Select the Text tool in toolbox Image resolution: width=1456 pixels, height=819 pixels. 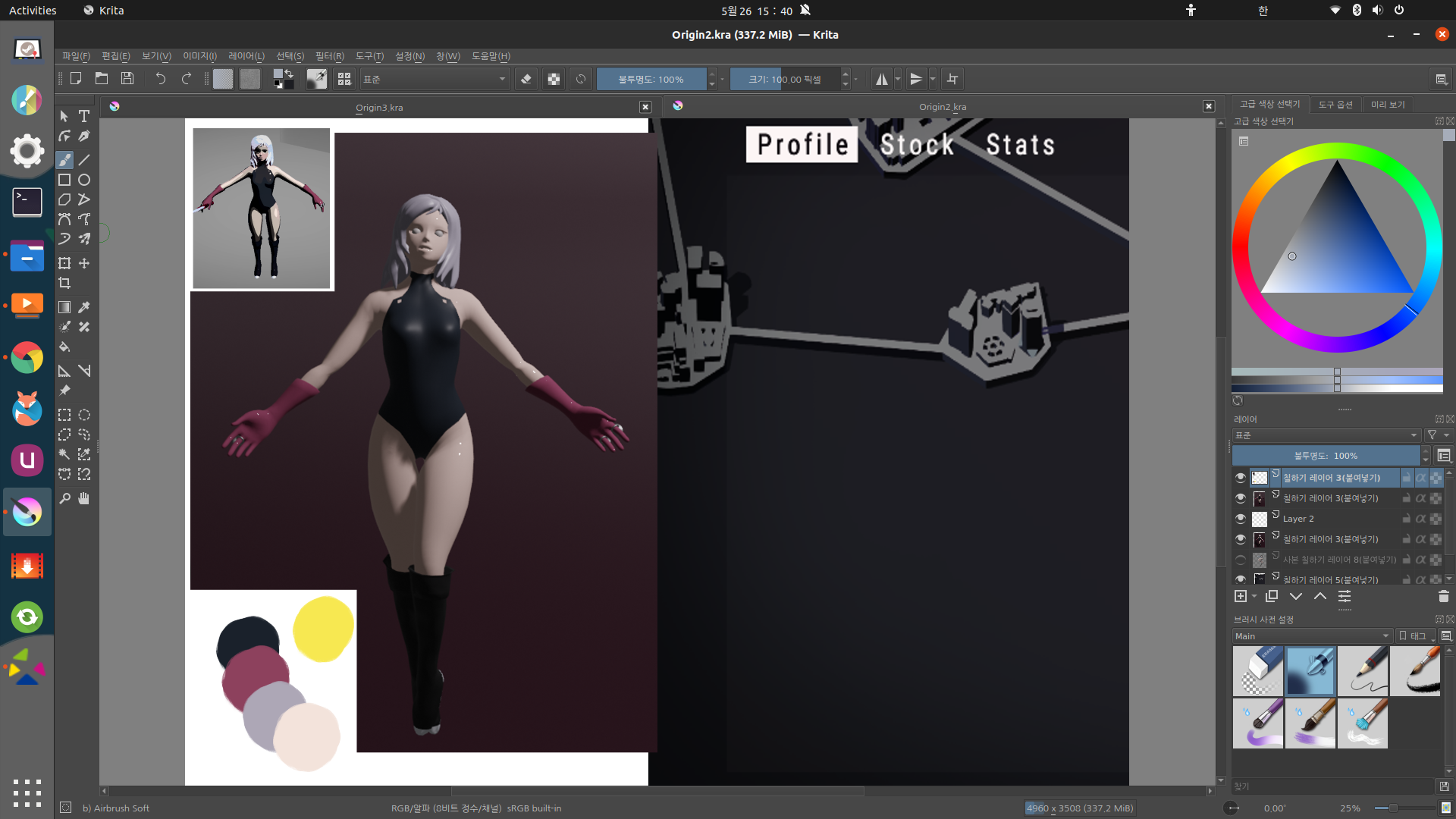click(84, 116)
